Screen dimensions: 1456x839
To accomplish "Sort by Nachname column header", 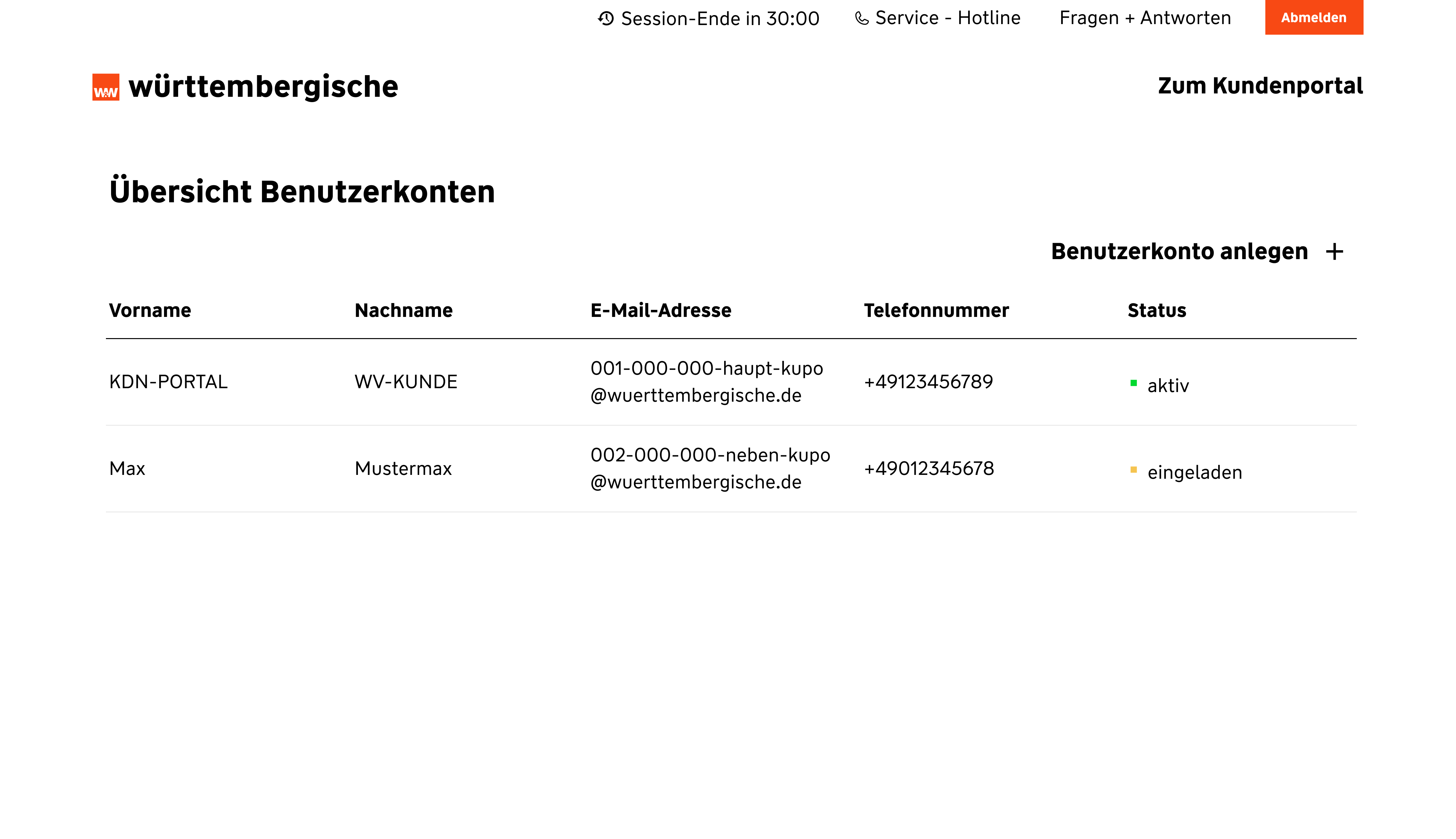I will (x=403, y=310).
